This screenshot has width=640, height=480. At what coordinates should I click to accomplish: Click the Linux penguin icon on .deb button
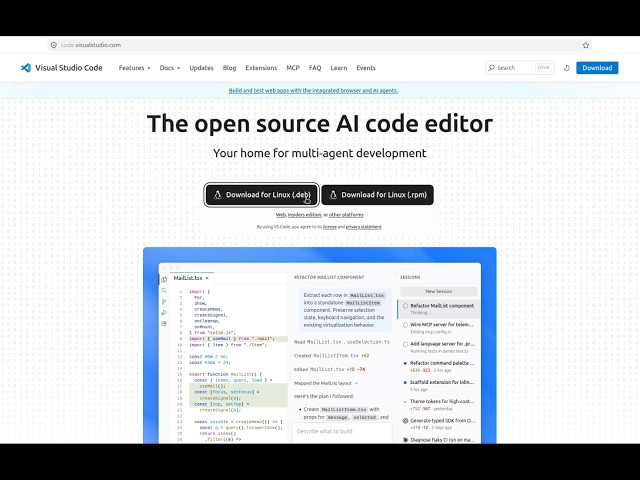218,195
